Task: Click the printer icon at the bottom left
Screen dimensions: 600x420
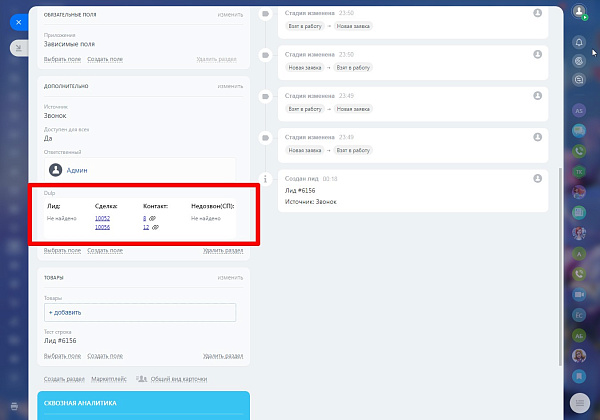Action: pyautogui.click(x=14, y=406)
